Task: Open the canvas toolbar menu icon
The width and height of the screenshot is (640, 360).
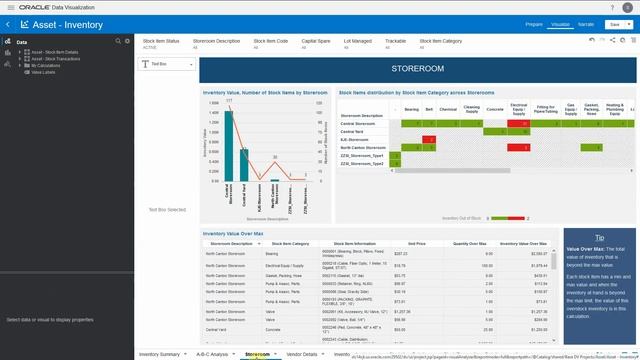Action: click(633, 40)
